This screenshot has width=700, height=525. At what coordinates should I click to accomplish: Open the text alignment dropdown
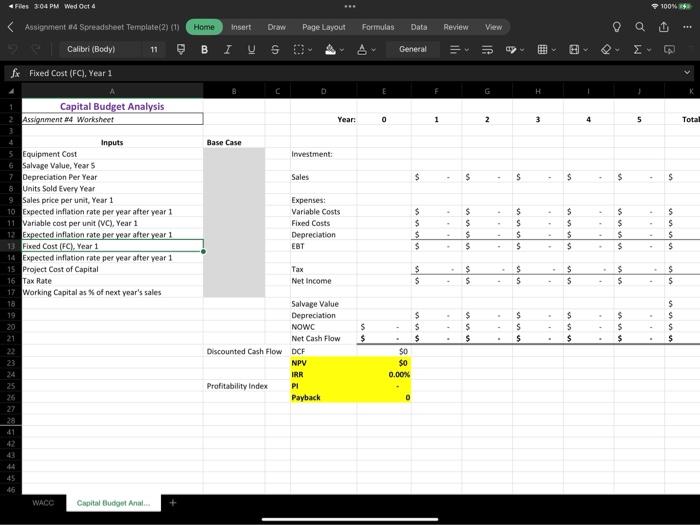[x=459, y=49]
